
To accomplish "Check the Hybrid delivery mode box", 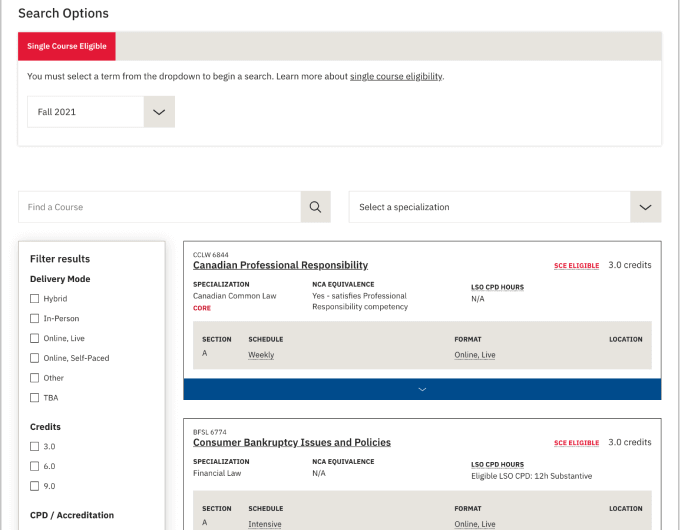I will click(34, 298).
